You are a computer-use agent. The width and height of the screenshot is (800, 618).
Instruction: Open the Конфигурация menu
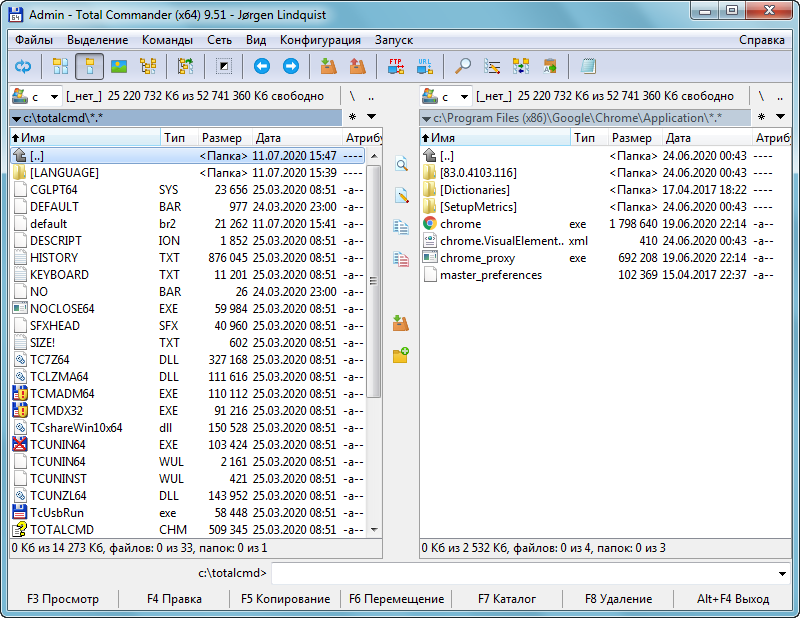click(320, 40)
